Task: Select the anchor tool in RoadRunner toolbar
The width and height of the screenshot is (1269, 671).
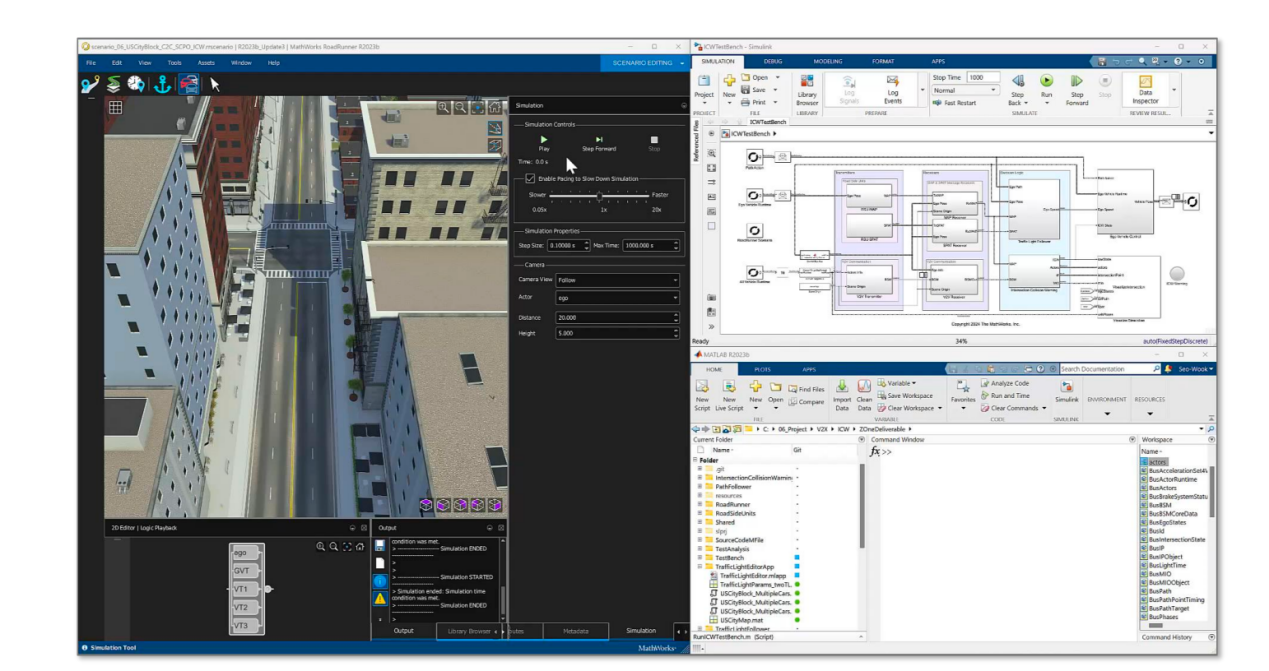Action: point(161,85)
